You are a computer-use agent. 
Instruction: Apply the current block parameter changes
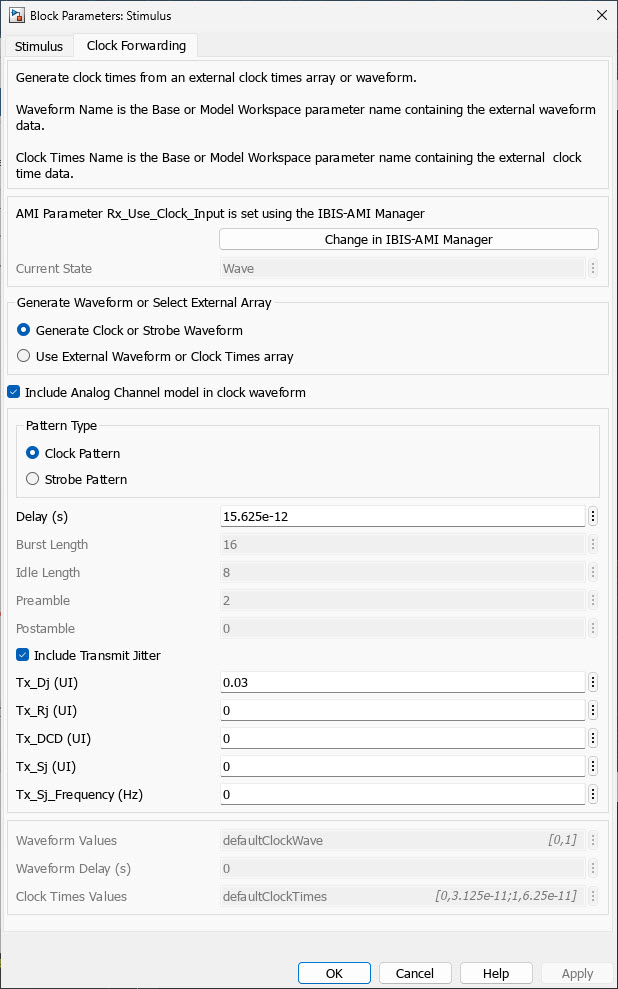coord(577,972)
